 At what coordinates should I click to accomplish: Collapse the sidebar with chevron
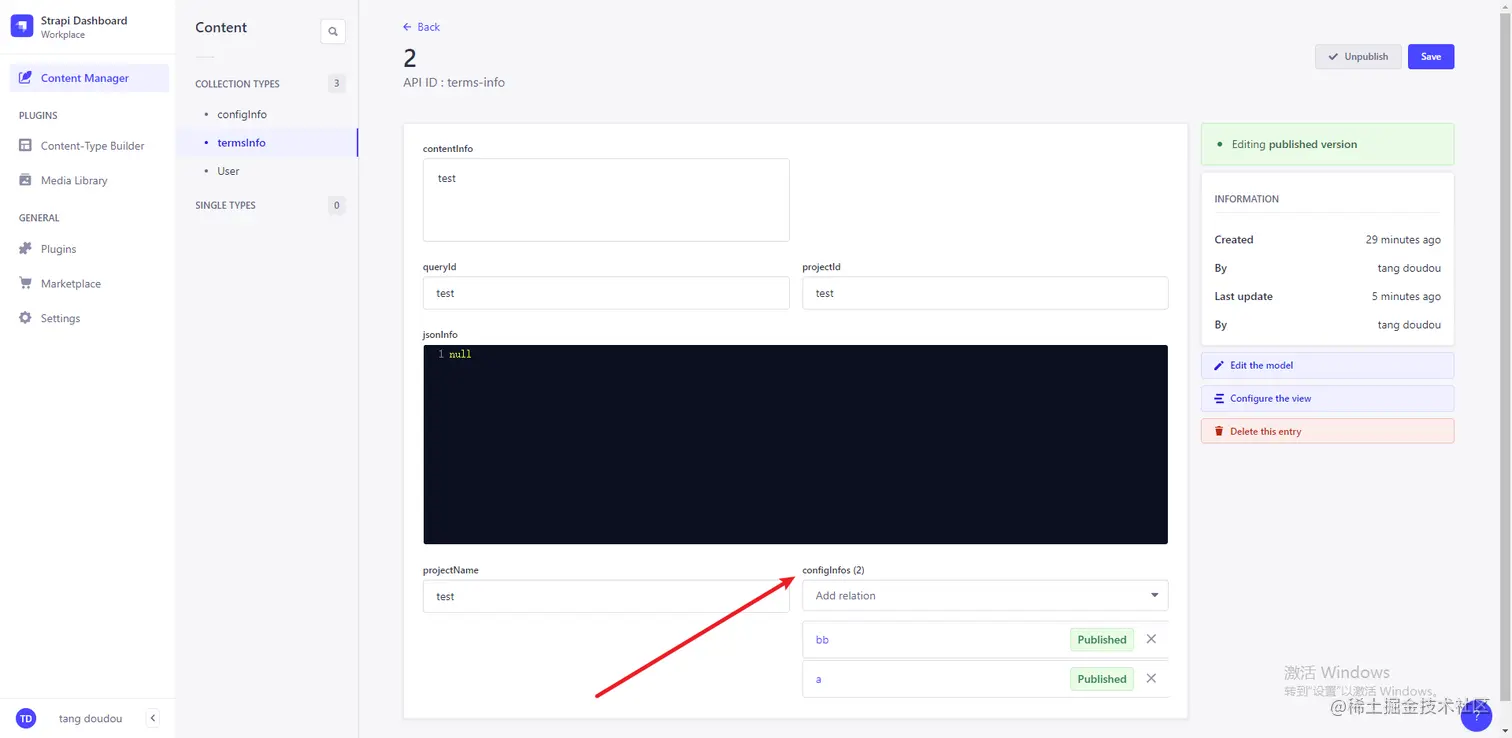coord(153,718)
